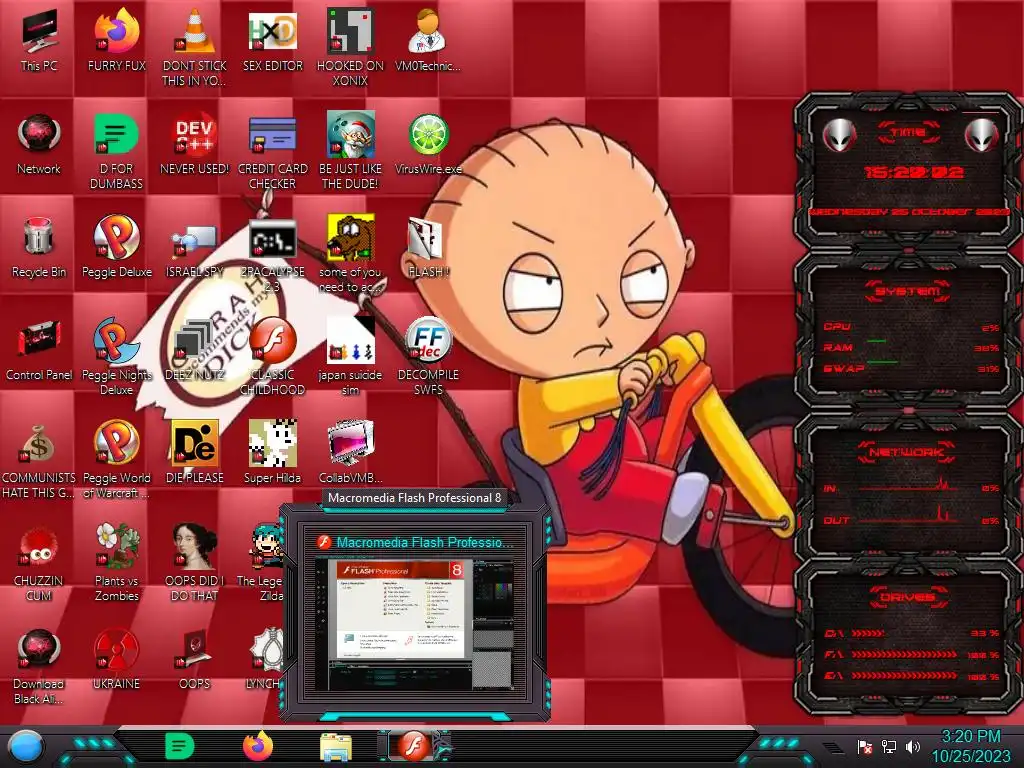The height and width of the screenshot is (768, 1024).
Task: Click the OUT network graph row
Action: pyautogui.click(x=910, y=519)
